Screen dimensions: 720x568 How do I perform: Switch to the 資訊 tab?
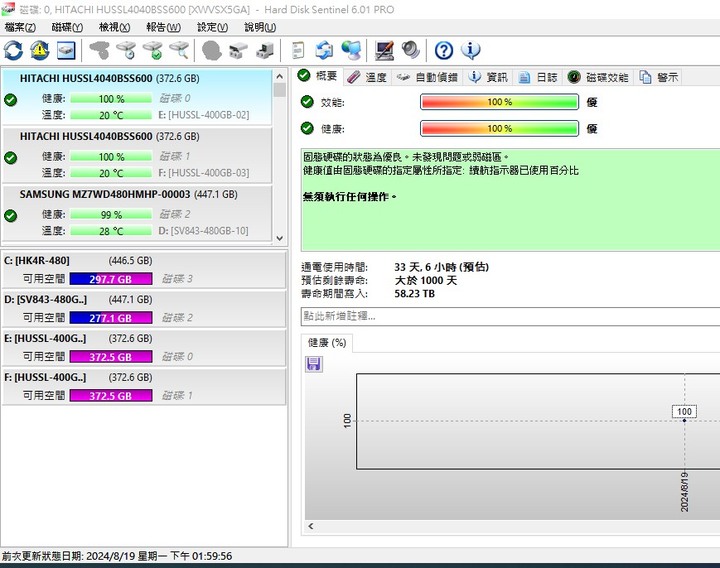pos(487,77)
